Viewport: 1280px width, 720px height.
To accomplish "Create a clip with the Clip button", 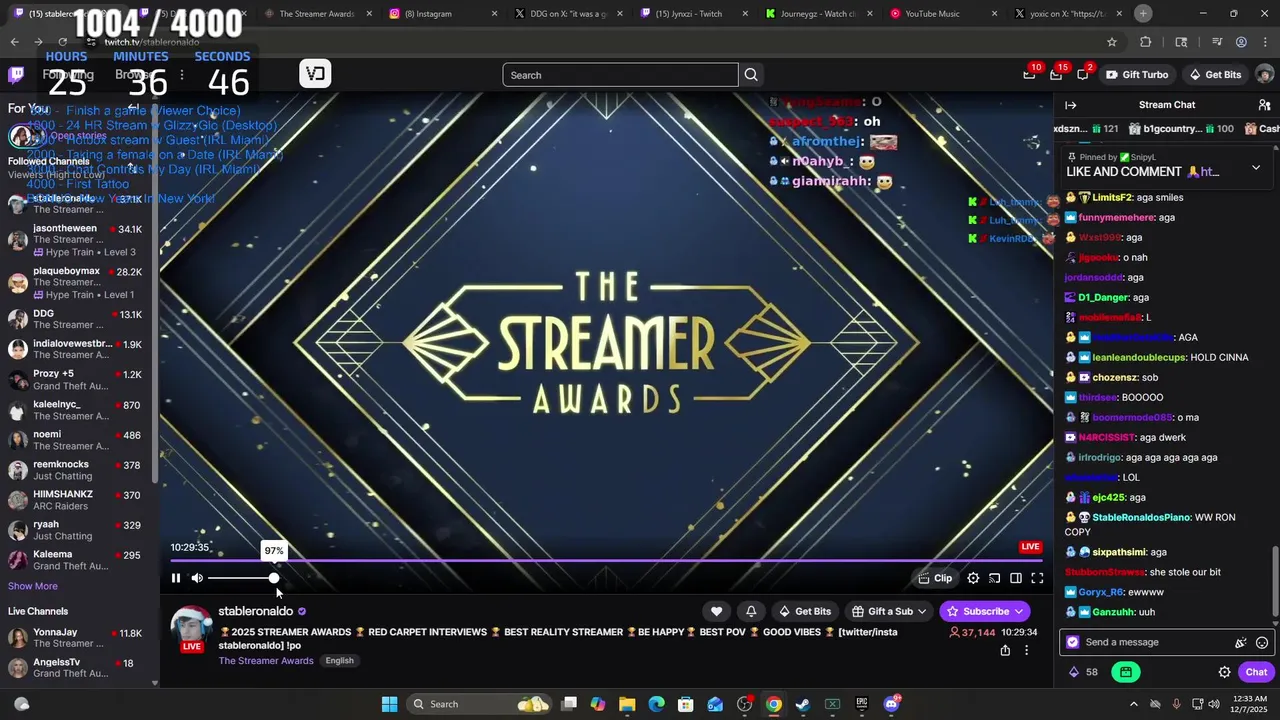I will (x=935, y=578).
